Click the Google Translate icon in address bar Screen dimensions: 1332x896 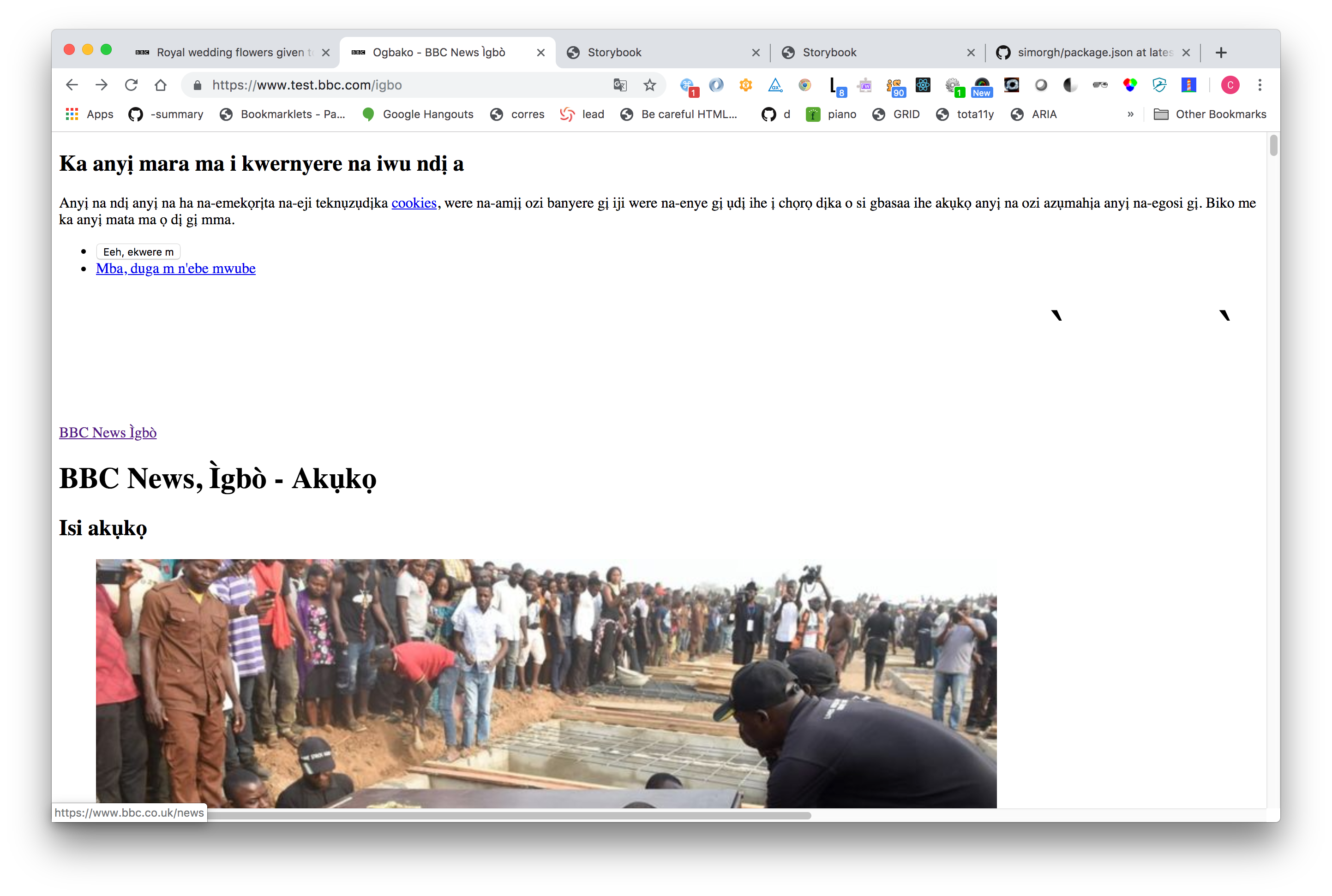pos(620,85)
